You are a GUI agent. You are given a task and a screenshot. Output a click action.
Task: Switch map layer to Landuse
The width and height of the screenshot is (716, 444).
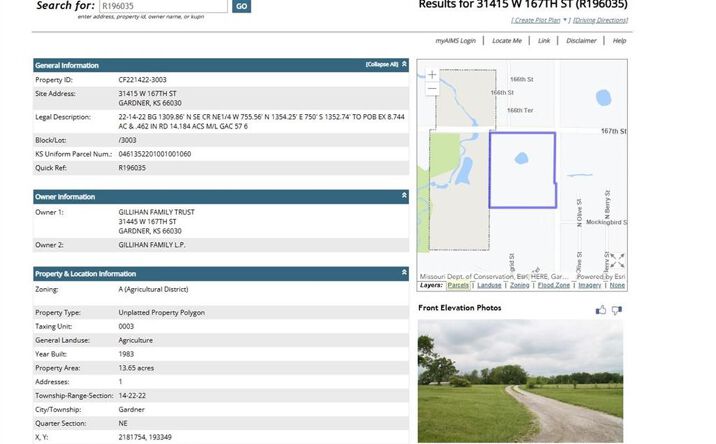click(x=489, y=285)
